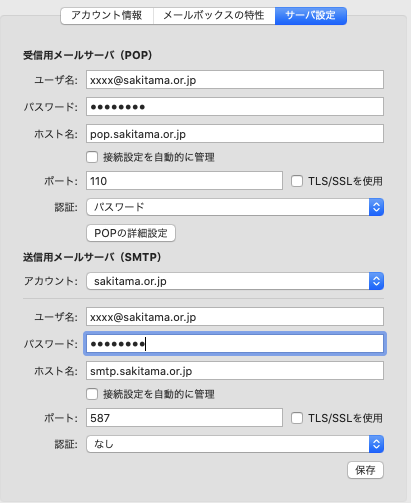Toggle SMTP TLS/SSLを使用 checkbox

pos(297,418)
